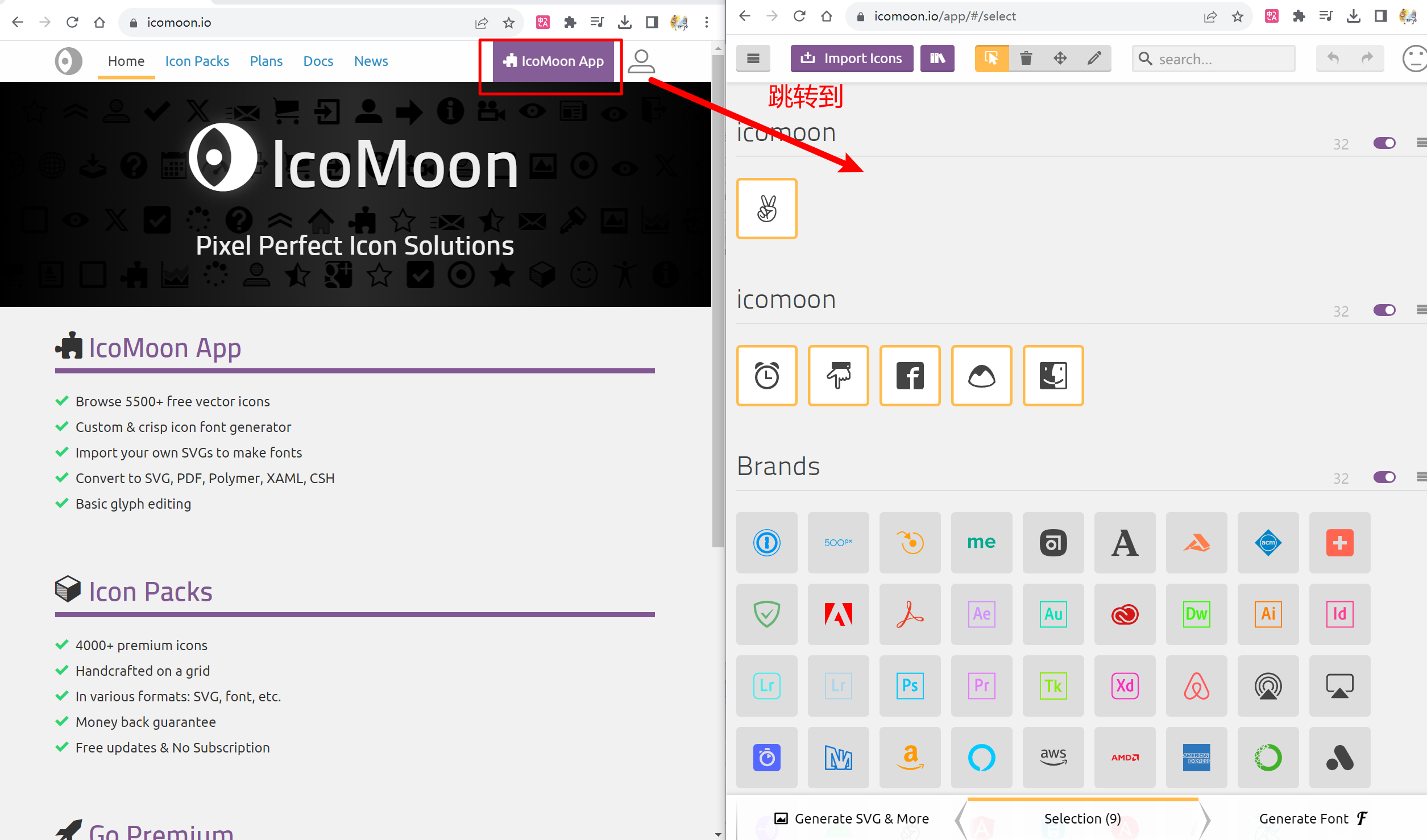This screenshot has height=840, width=1427.
Task: Click the Redo arrow
Action: click(1367, 58)
